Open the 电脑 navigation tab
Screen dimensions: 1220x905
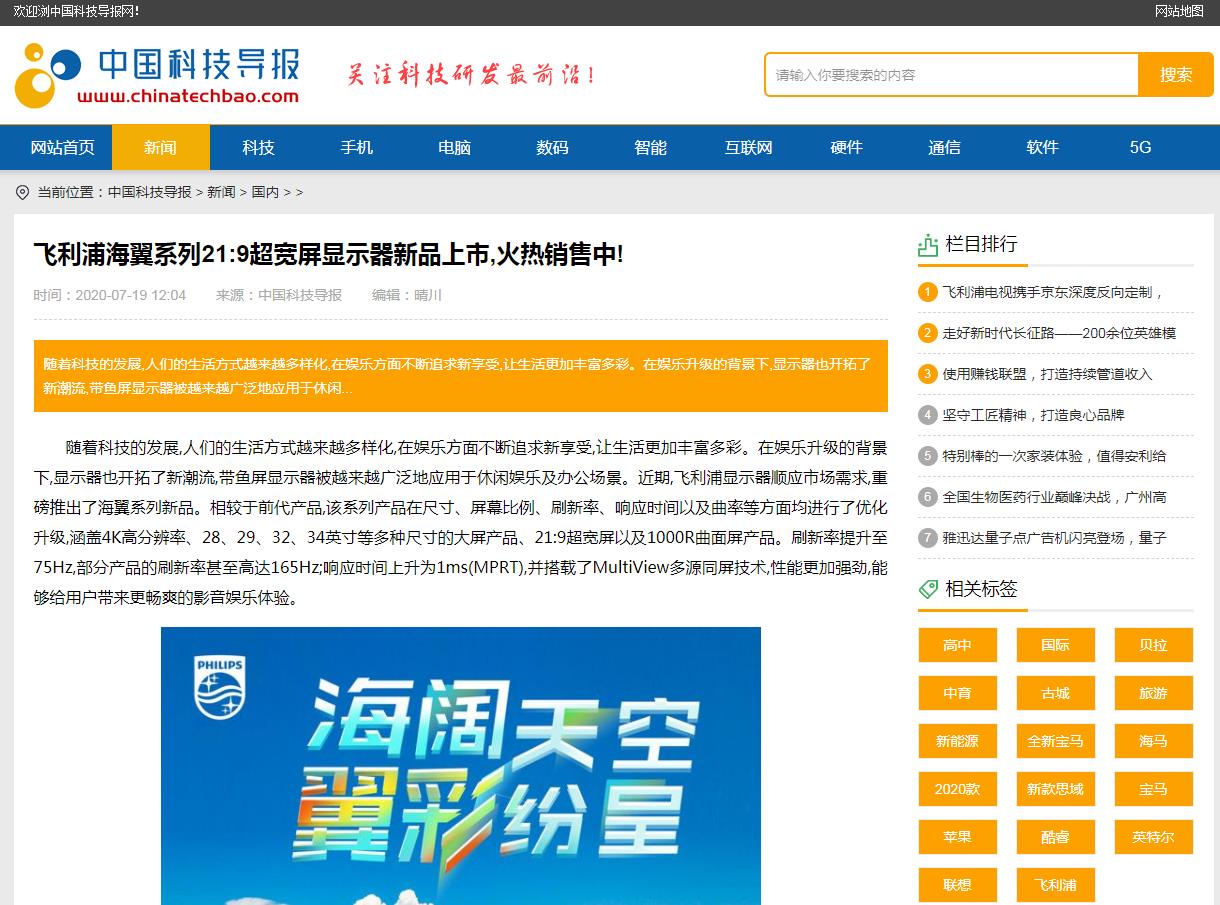point(455,148)
